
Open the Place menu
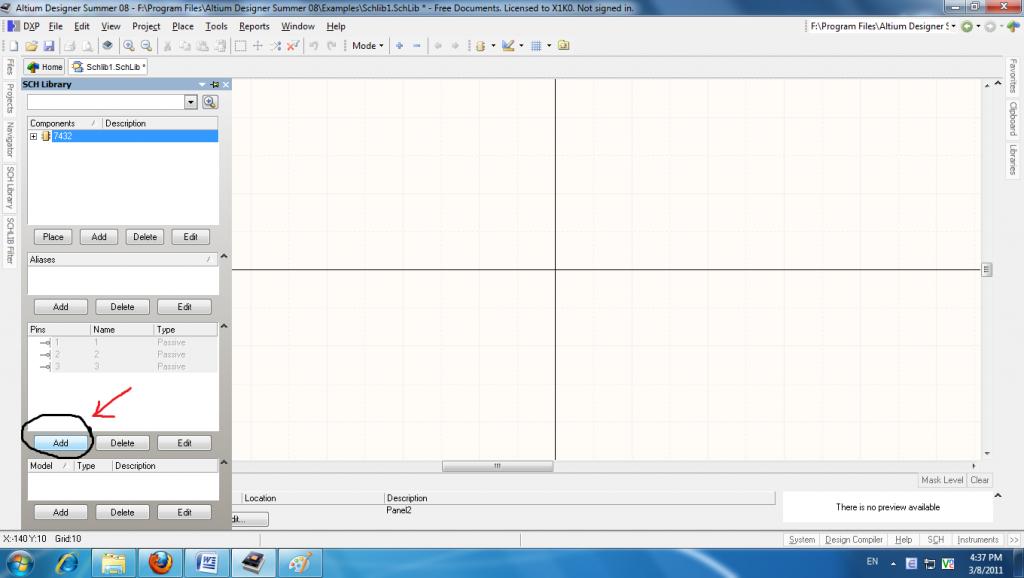[183, 26]
